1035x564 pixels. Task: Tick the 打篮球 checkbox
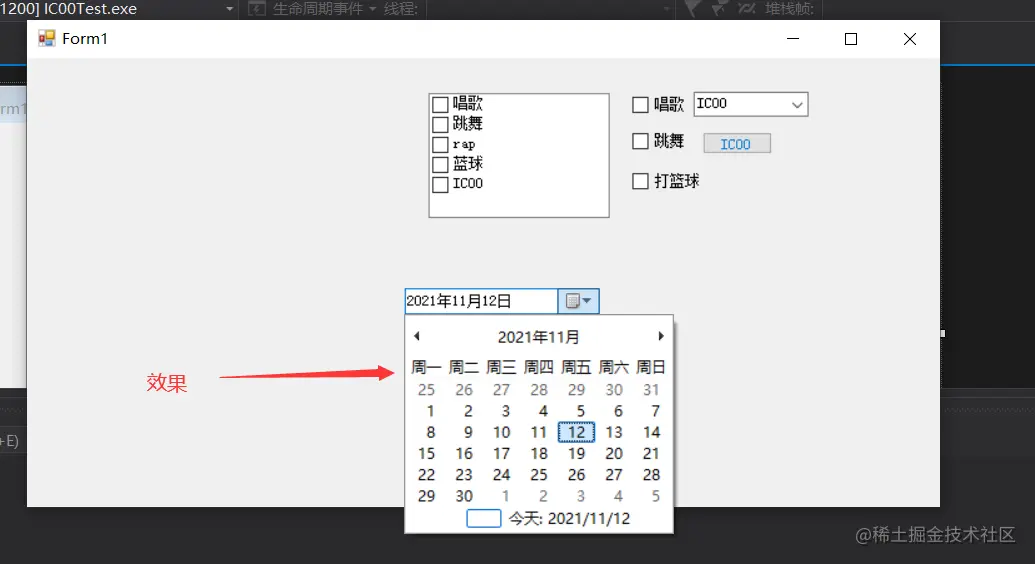pyautogui.click(x=640, y=181)
